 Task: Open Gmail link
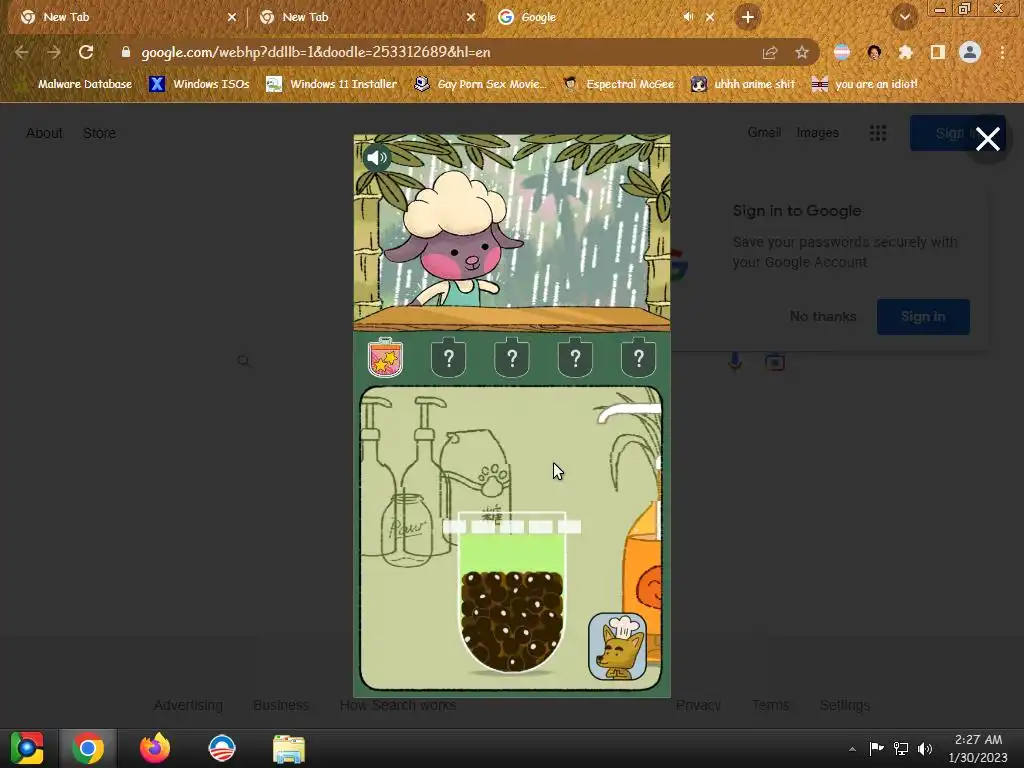(x=764, y=133)
